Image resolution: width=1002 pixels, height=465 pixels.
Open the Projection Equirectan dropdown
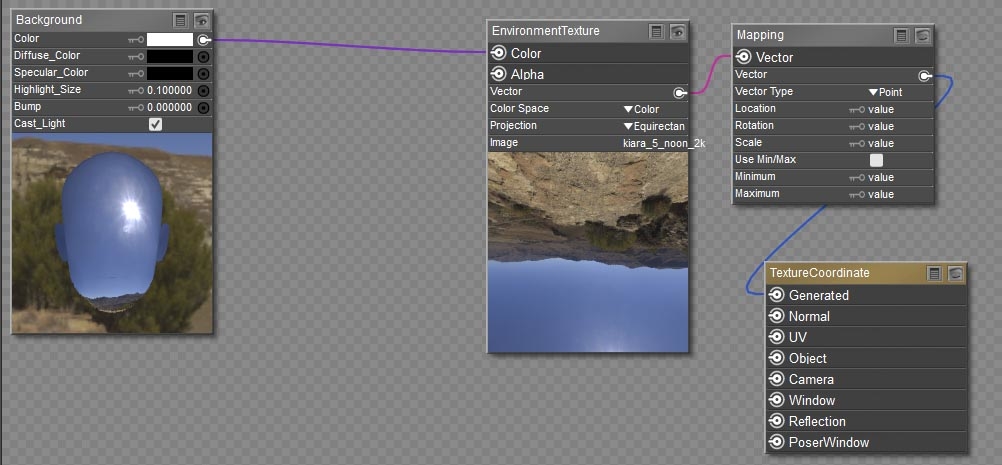(654, 126)
